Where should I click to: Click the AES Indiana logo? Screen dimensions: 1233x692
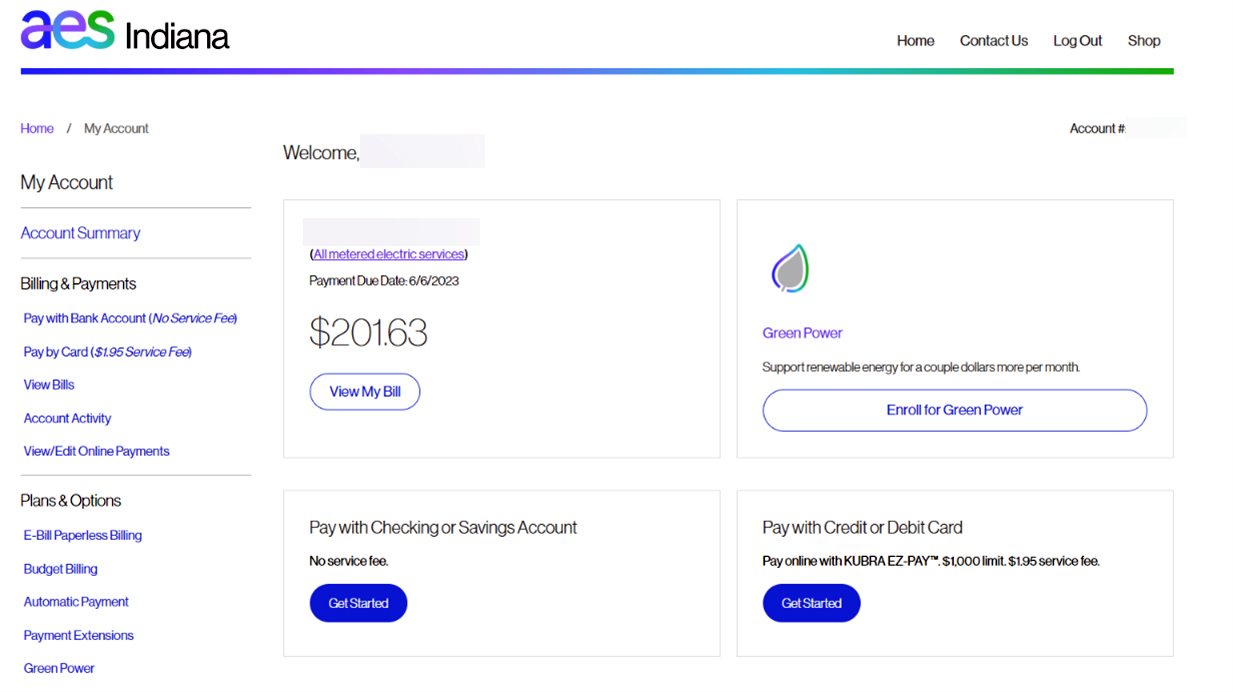tap(125, 32)
